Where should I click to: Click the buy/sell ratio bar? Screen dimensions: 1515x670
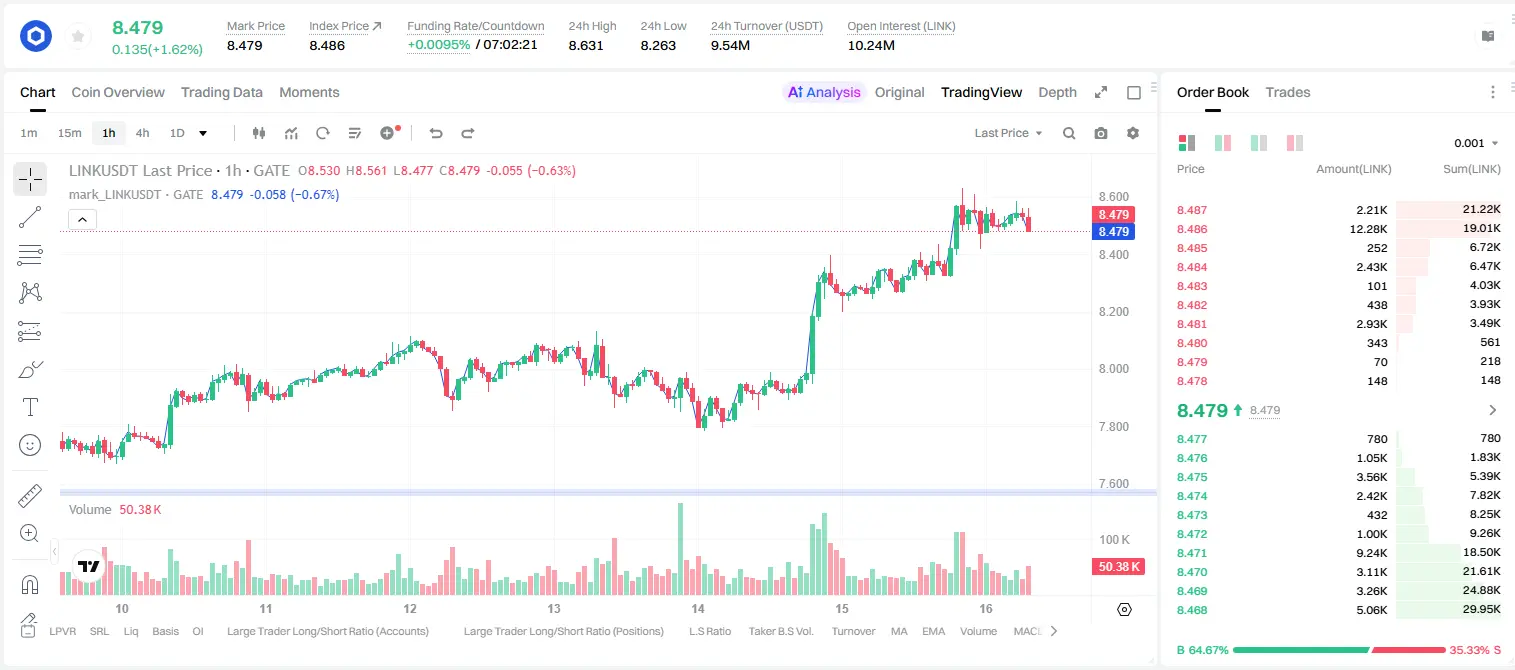[x=1339, y=650]
